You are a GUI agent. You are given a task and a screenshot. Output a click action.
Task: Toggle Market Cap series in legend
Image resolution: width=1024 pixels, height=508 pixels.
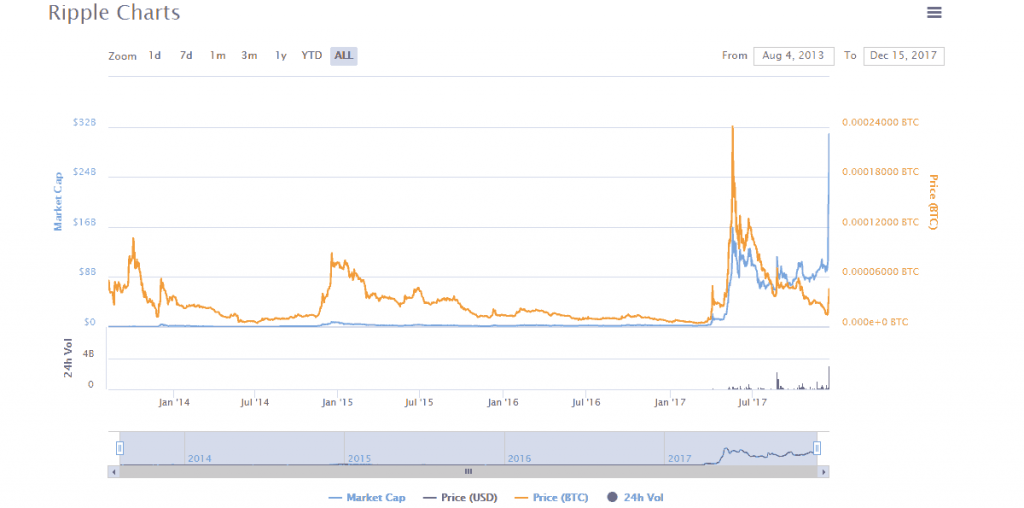(x=368, y=498)
